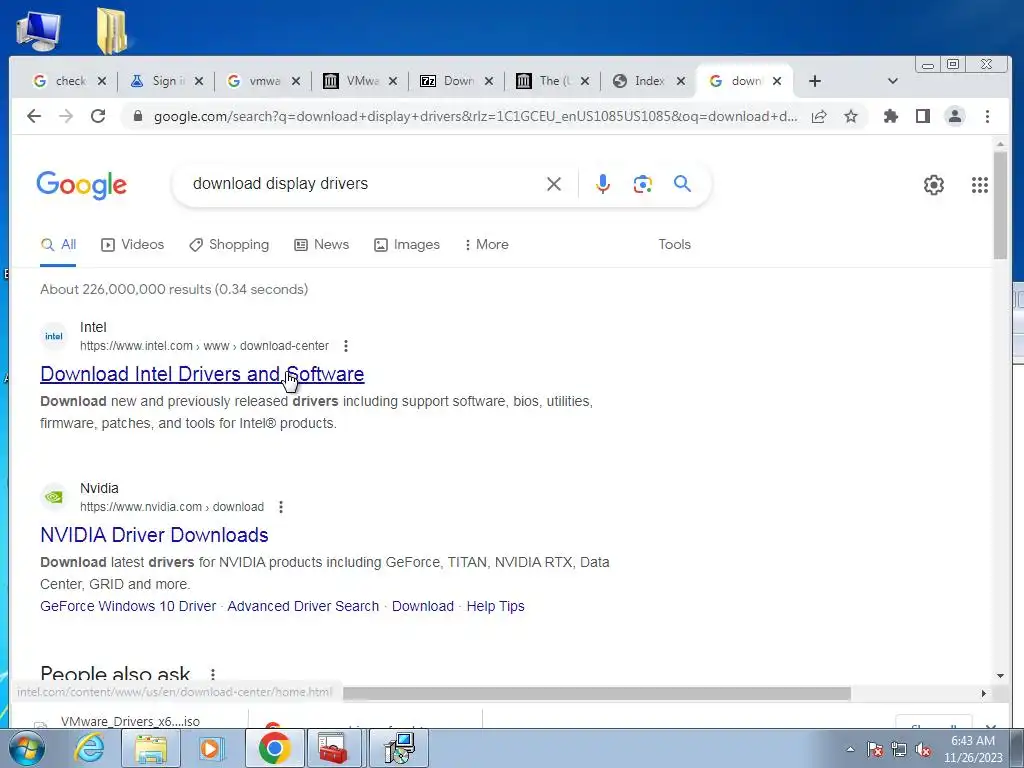Viewport: 1024px width, 768px height.
Task: Start a voice search with the microphone
Action: 603,184
